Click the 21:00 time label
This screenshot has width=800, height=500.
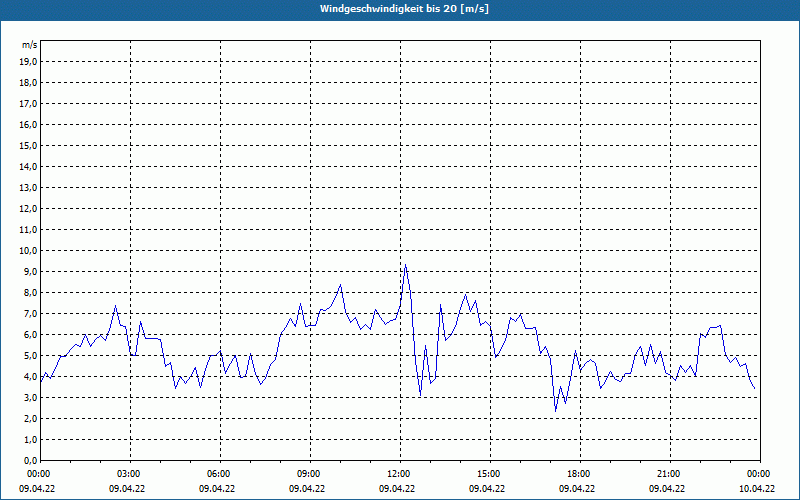click(x=670, y=474)
